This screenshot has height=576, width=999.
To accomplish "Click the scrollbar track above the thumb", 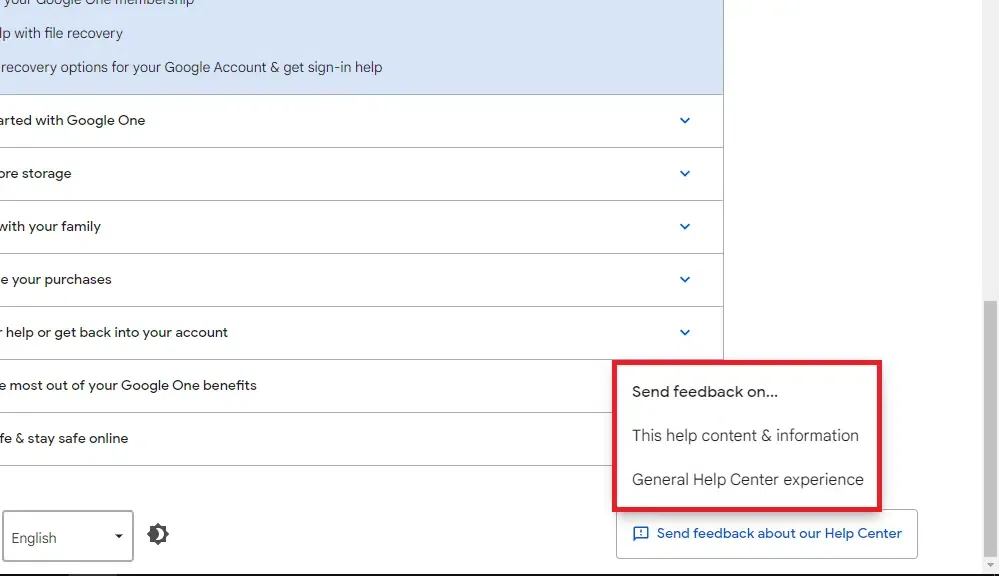I will (x=990, y=150).
